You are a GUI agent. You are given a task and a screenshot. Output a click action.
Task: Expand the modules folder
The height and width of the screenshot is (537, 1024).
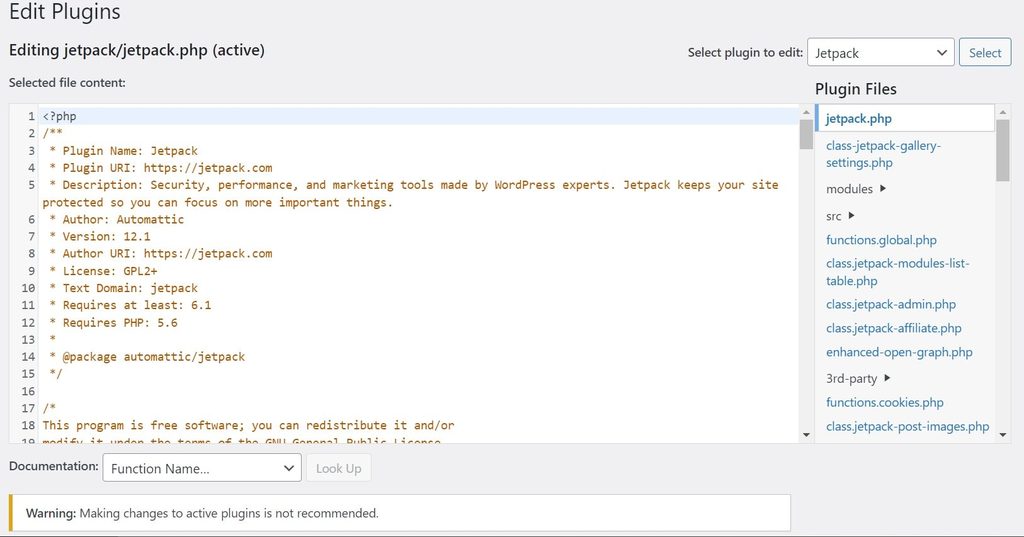(856, 189)
